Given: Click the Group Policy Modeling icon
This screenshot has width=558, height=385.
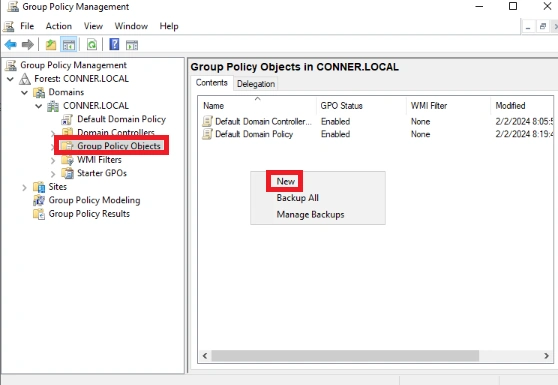Looking at the screenshot, I should (39, 200).
